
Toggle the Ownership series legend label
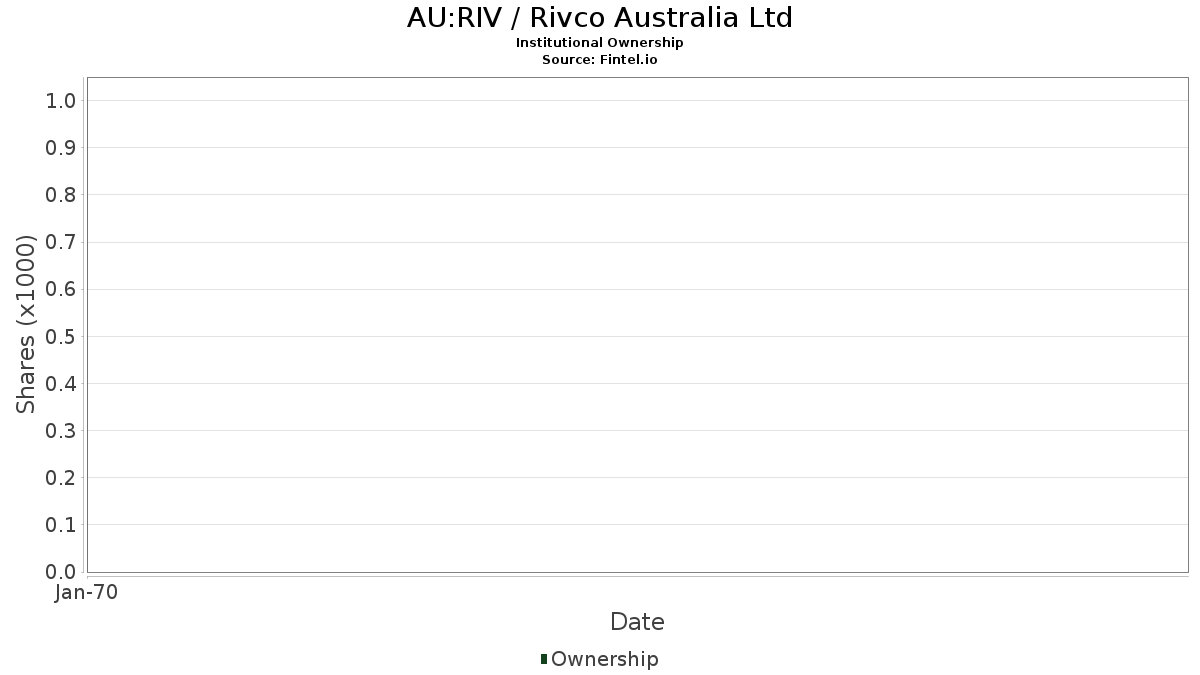604,659
